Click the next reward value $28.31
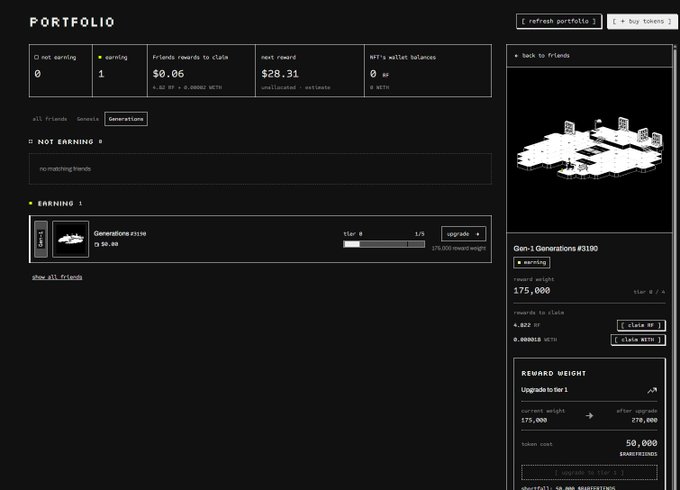The height and width of the screenshot is (490, 680). pos(280,74)
